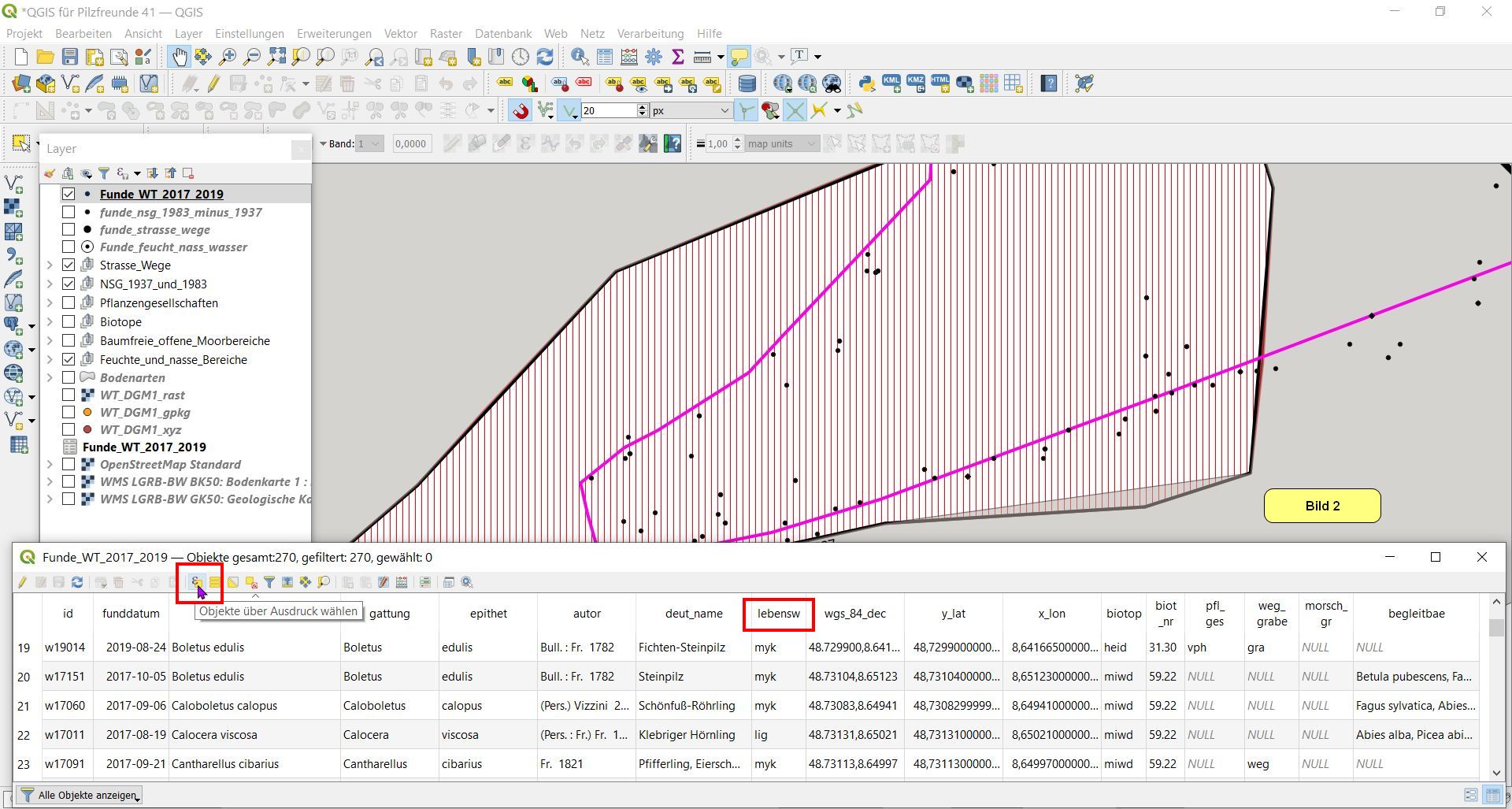Viewport: 1512px width, 809px height.
Task: Click the Identify Features tool icon
Action: click(580, 57)
